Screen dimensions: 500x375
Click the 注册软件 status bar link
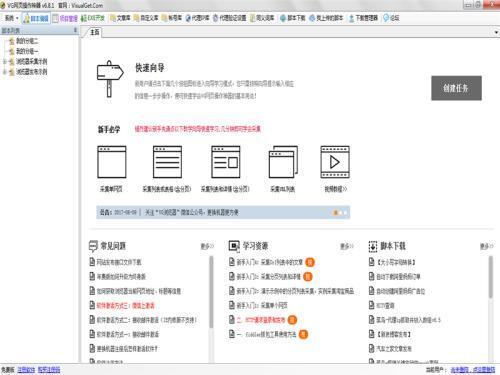coord(26,370)
